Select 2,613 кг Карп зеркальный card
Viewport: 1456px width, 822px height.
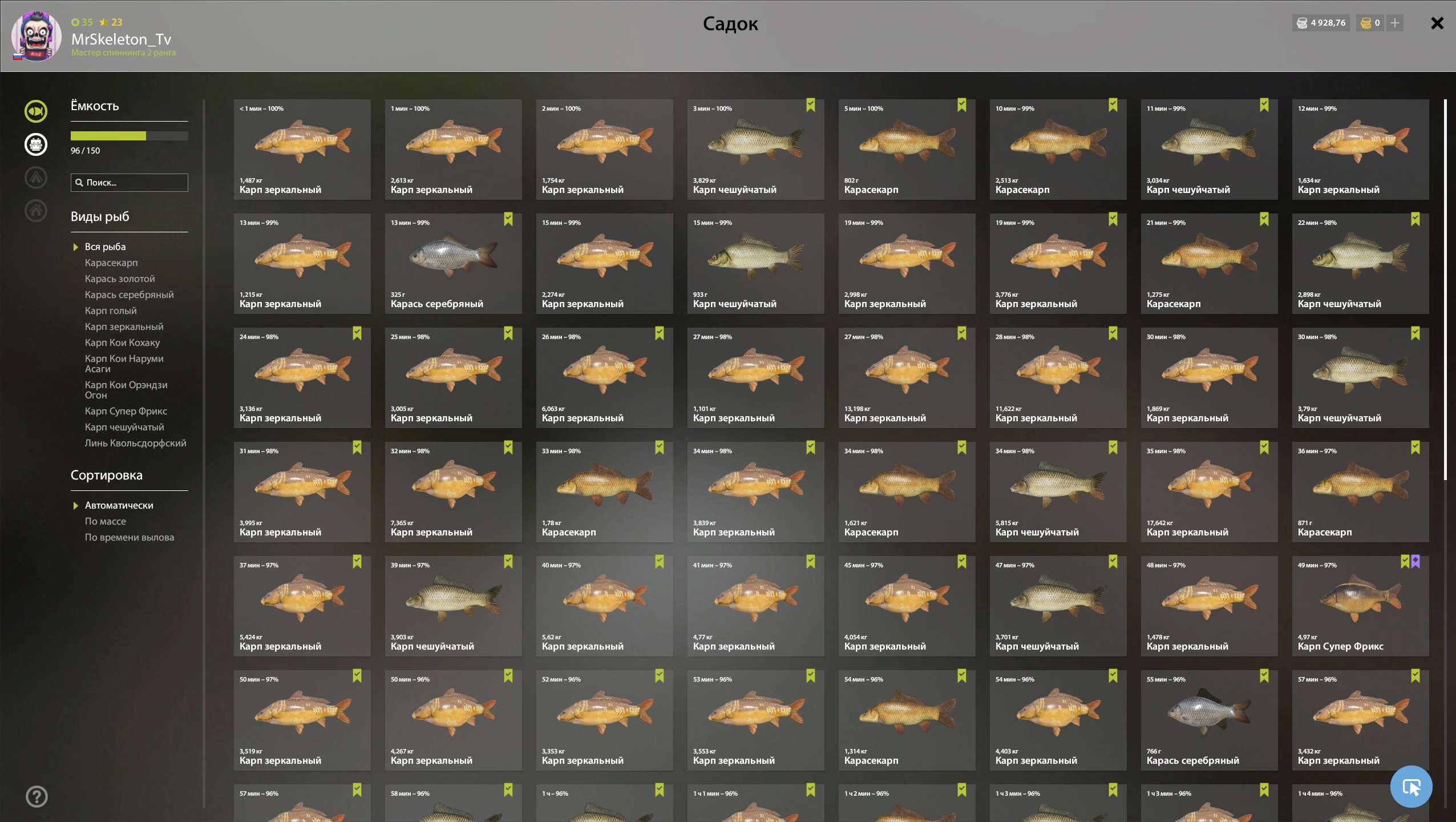(454, 150)
